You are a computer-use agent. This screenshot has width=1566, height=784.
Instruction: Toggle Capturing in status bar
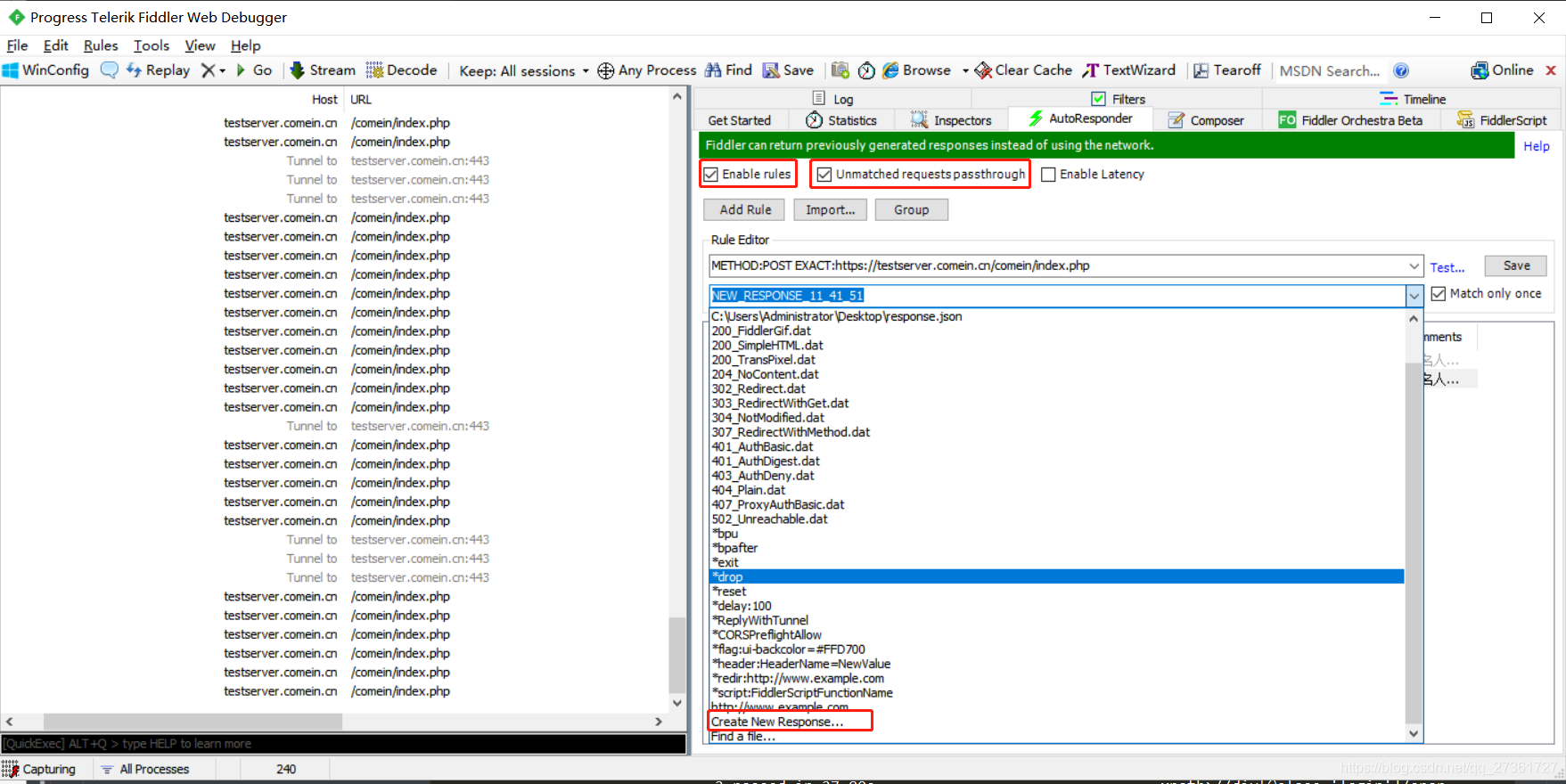tap(39, 769)
